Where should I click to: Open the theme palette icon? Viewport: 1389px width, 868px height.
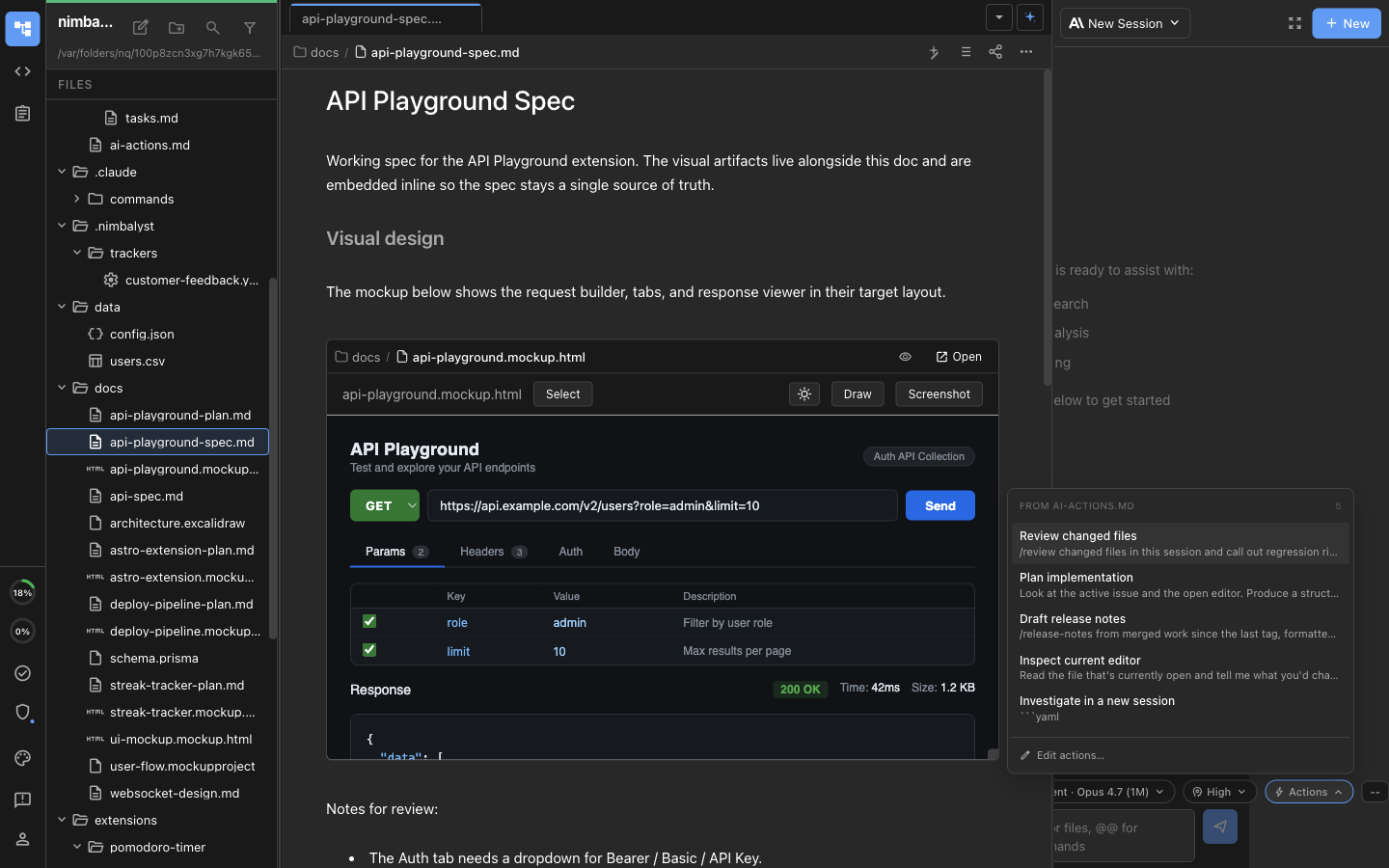tap(22, 758)
